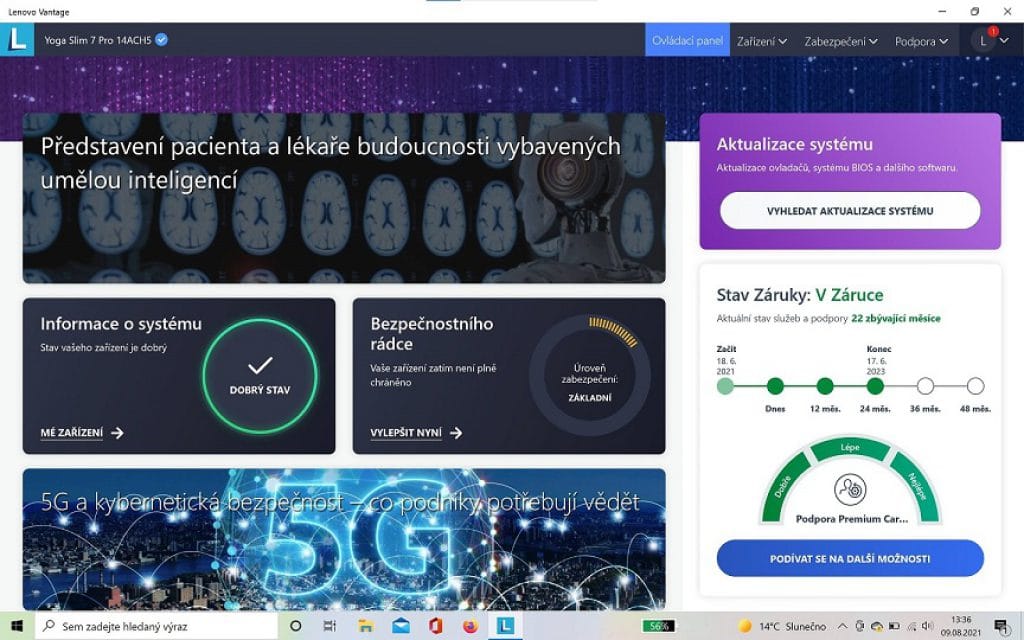Click the verified badge next to Yoga Slim 7 Pro
The image size is (1024, 640).
coord(161,40)
